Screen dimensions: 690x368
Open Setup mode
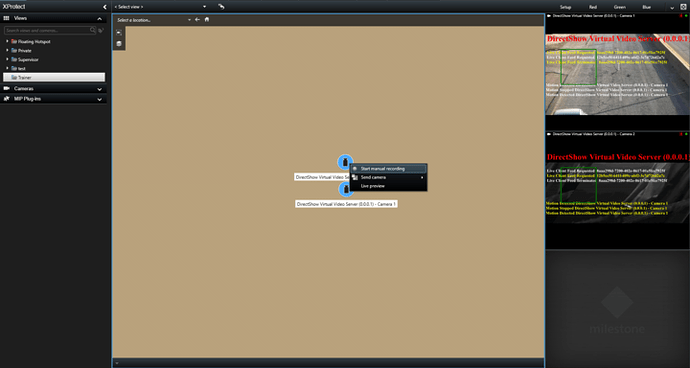[565, 7]
